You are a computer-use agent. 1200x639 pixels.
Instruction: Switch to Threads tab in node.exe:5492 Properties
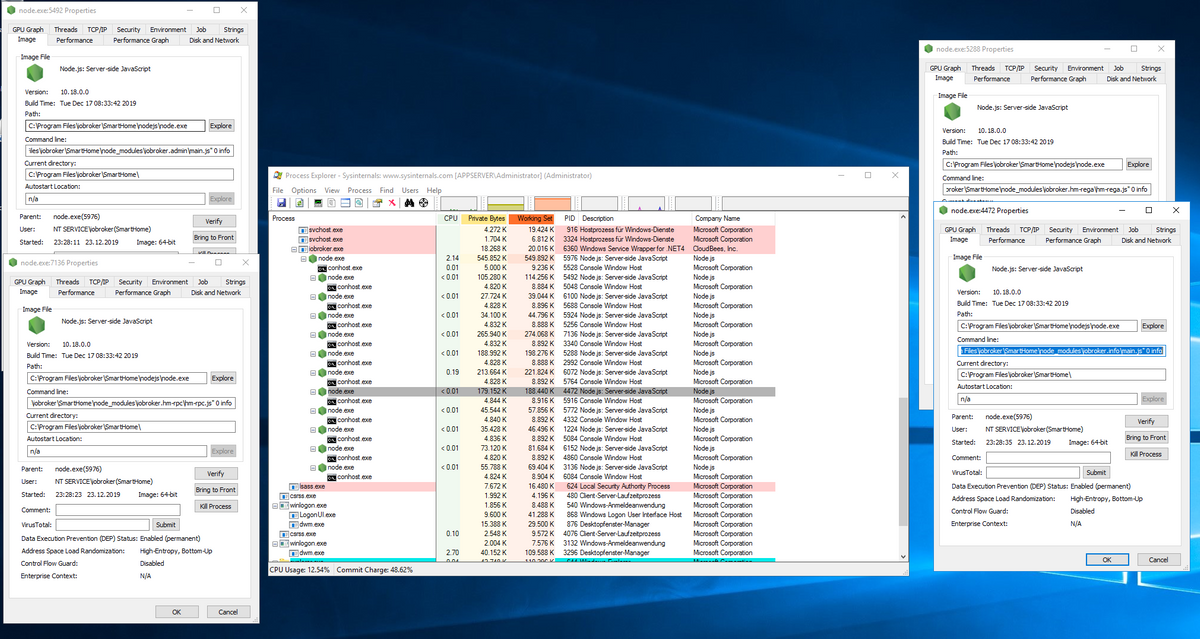coord(66,30)
